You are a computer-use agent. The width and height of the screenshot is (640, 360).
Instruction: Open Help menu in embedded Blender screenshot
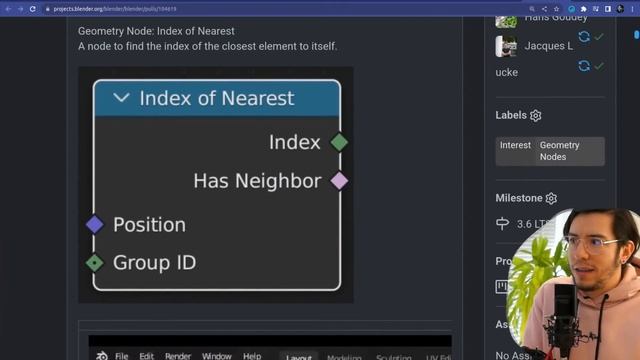point(252,356)
